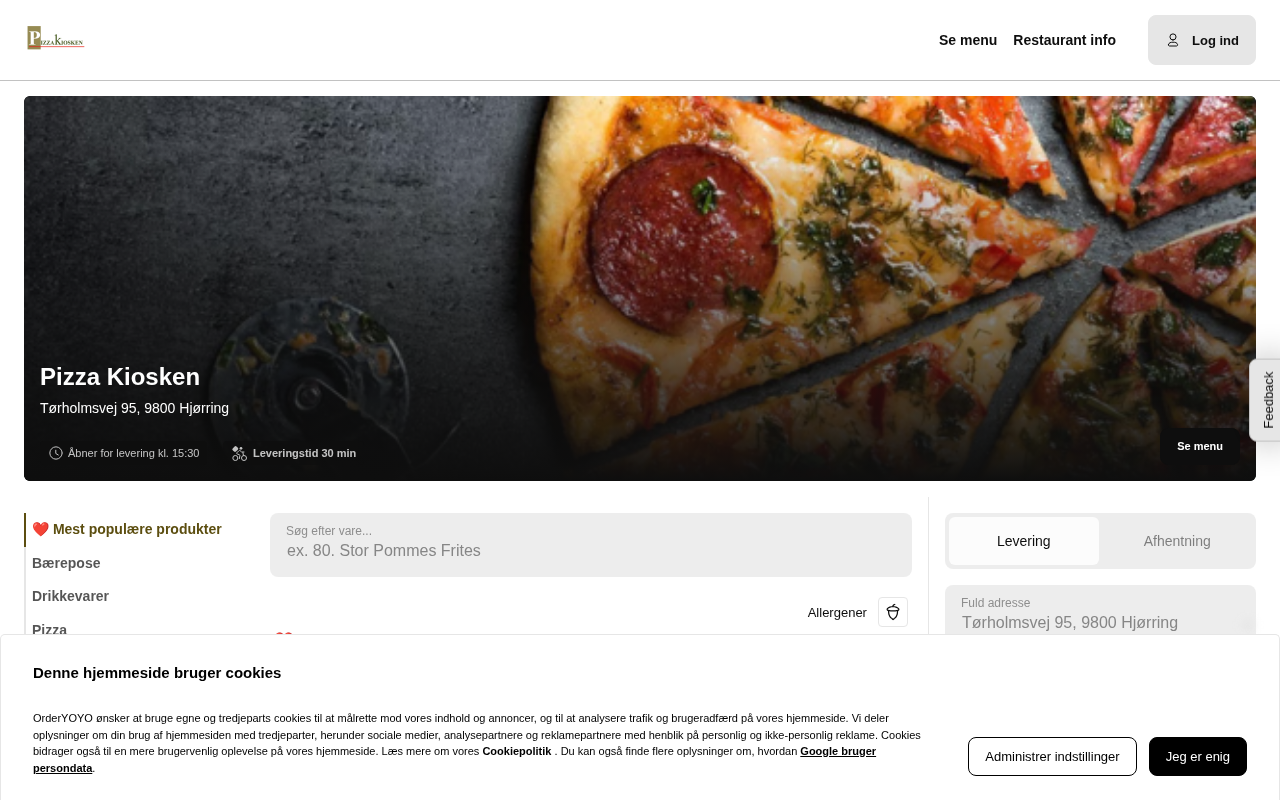Click the Se menu button on banner
This screenshot has height=800, width=1280.
pos(1200,446)
